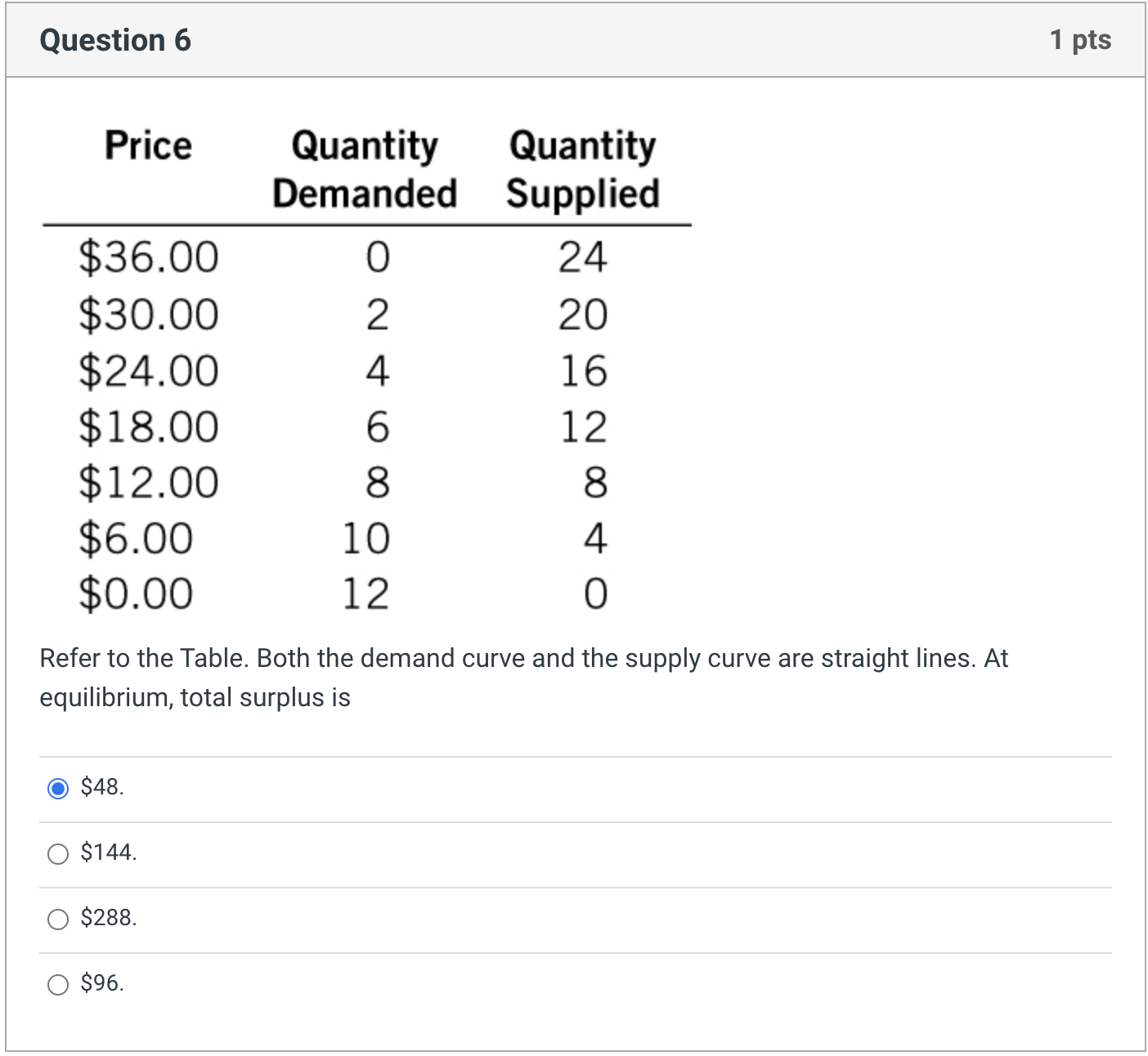The width and height of the screenshot is (1148, 1056).
Task: Click the $24.00 price cell
Action: [x=148, y=370]
